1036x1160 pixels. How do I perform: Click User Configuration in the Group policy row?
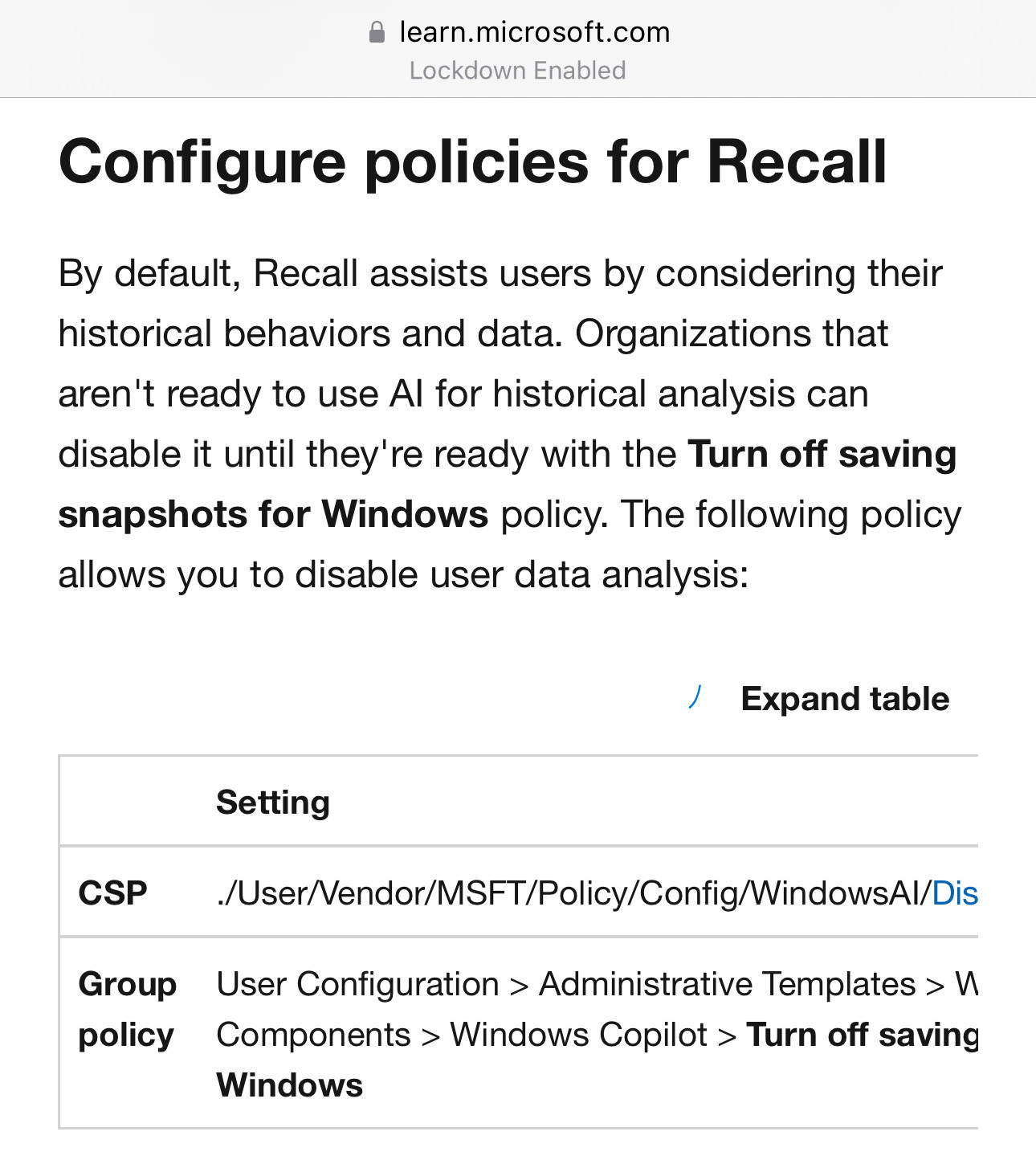tap(357, 984)
